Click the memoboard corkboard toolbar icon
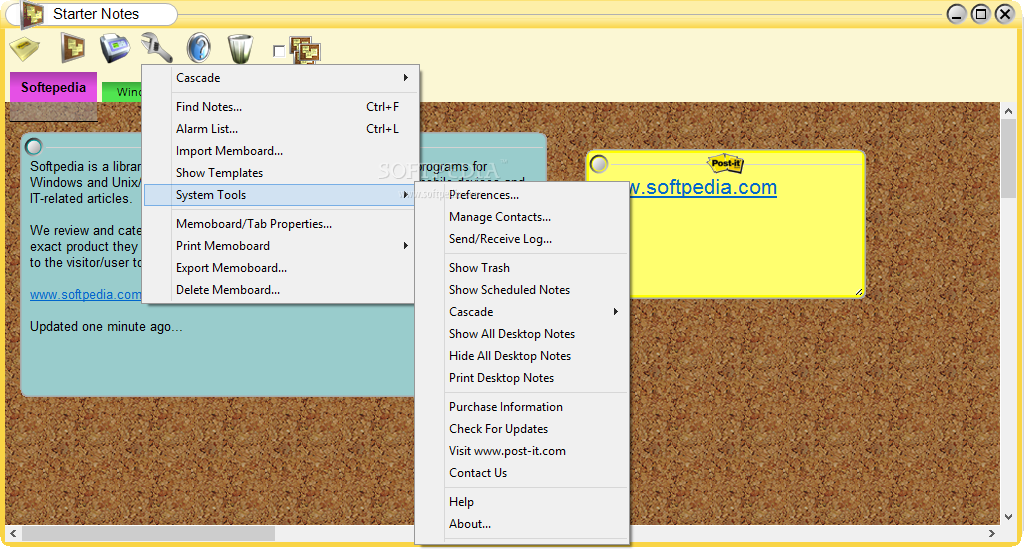Image resolution: width=1024 pixels, height=549 pixels. (x=72, y=48)
